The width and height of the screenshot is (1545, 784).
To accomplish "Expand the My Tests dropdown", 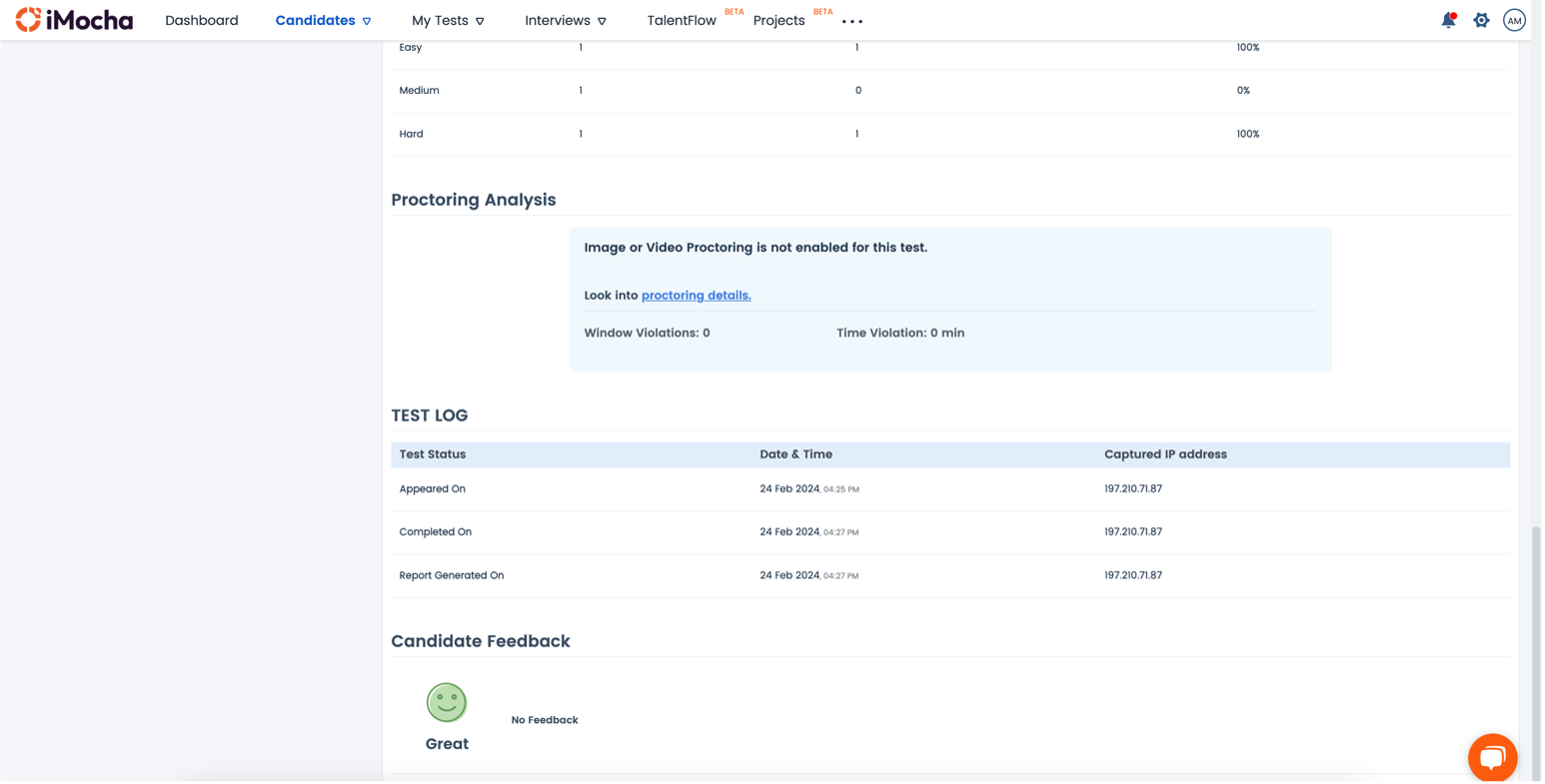I will [448, 20].
